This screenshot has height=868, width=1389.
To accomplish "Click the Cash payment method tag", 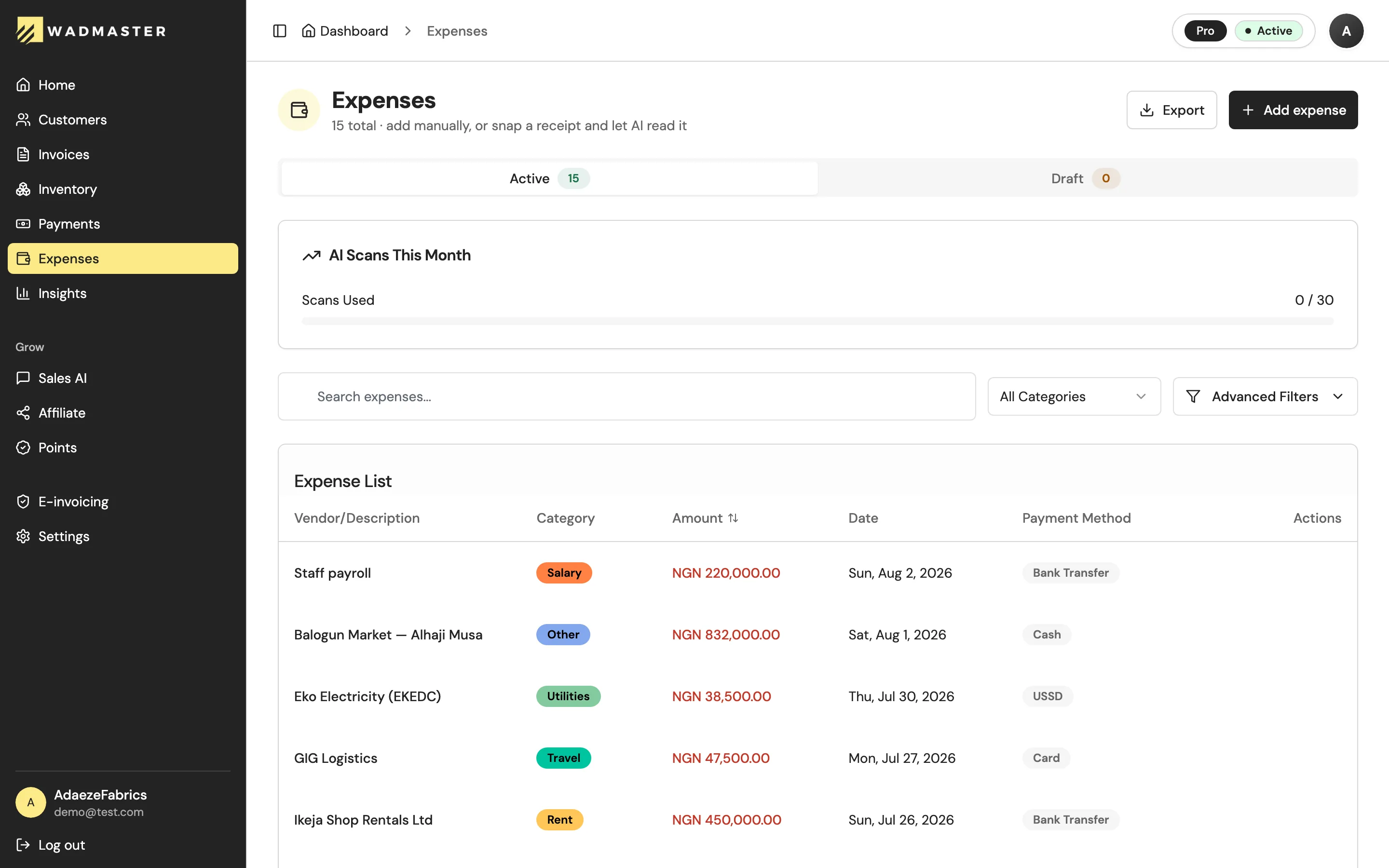I will point(1047,634).
